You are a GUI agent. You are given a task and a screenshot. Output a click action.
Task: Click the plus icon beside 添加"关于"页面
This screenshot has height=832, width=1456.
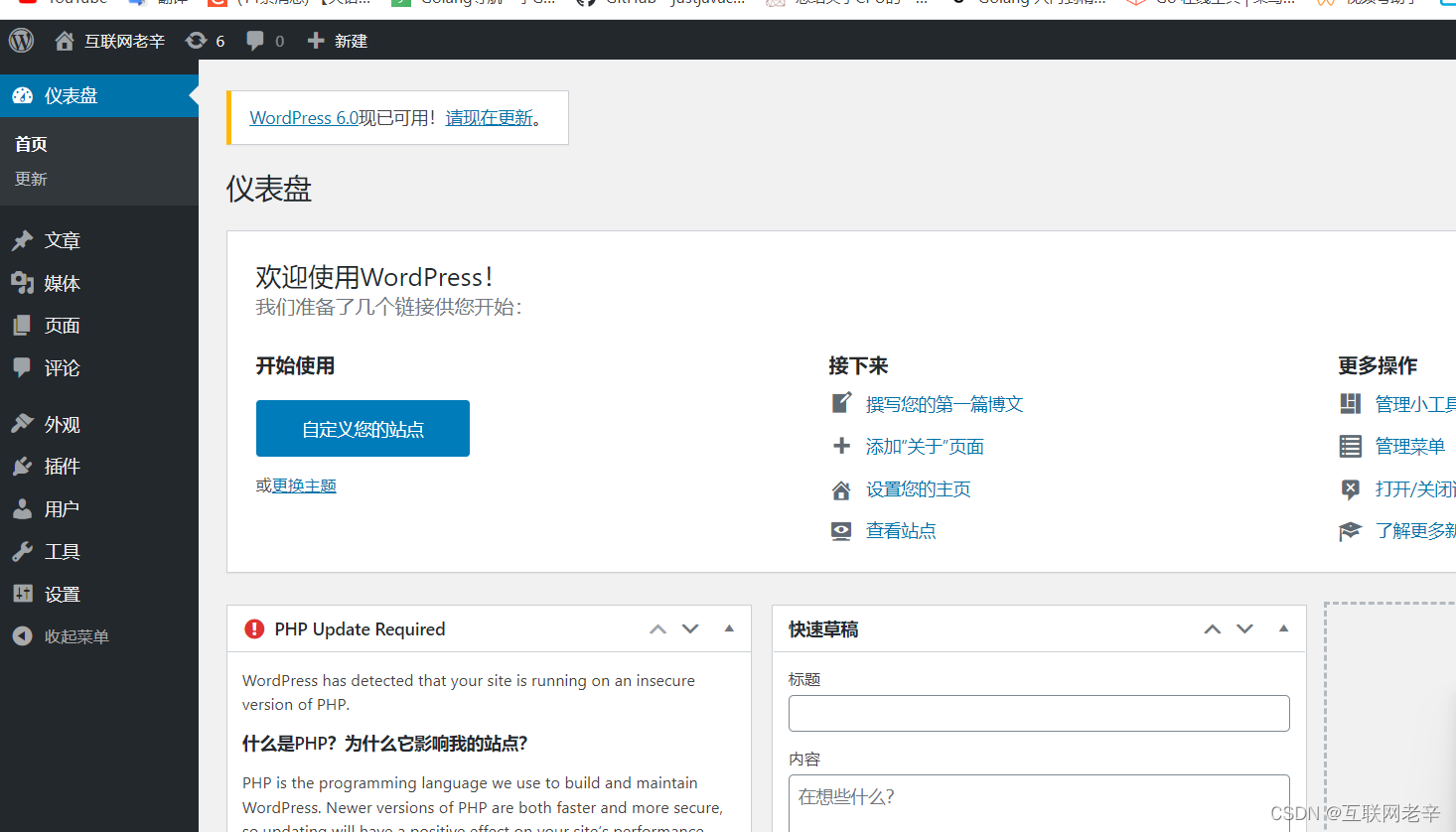click(841, 446)
